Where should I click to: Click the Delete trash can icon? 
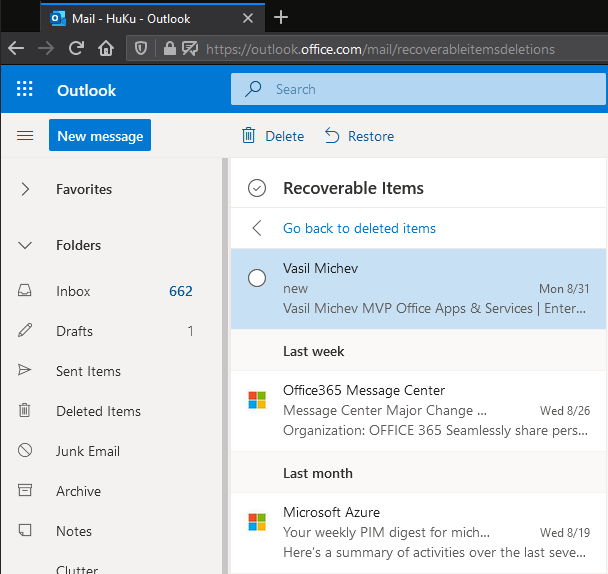coord(249,136)
